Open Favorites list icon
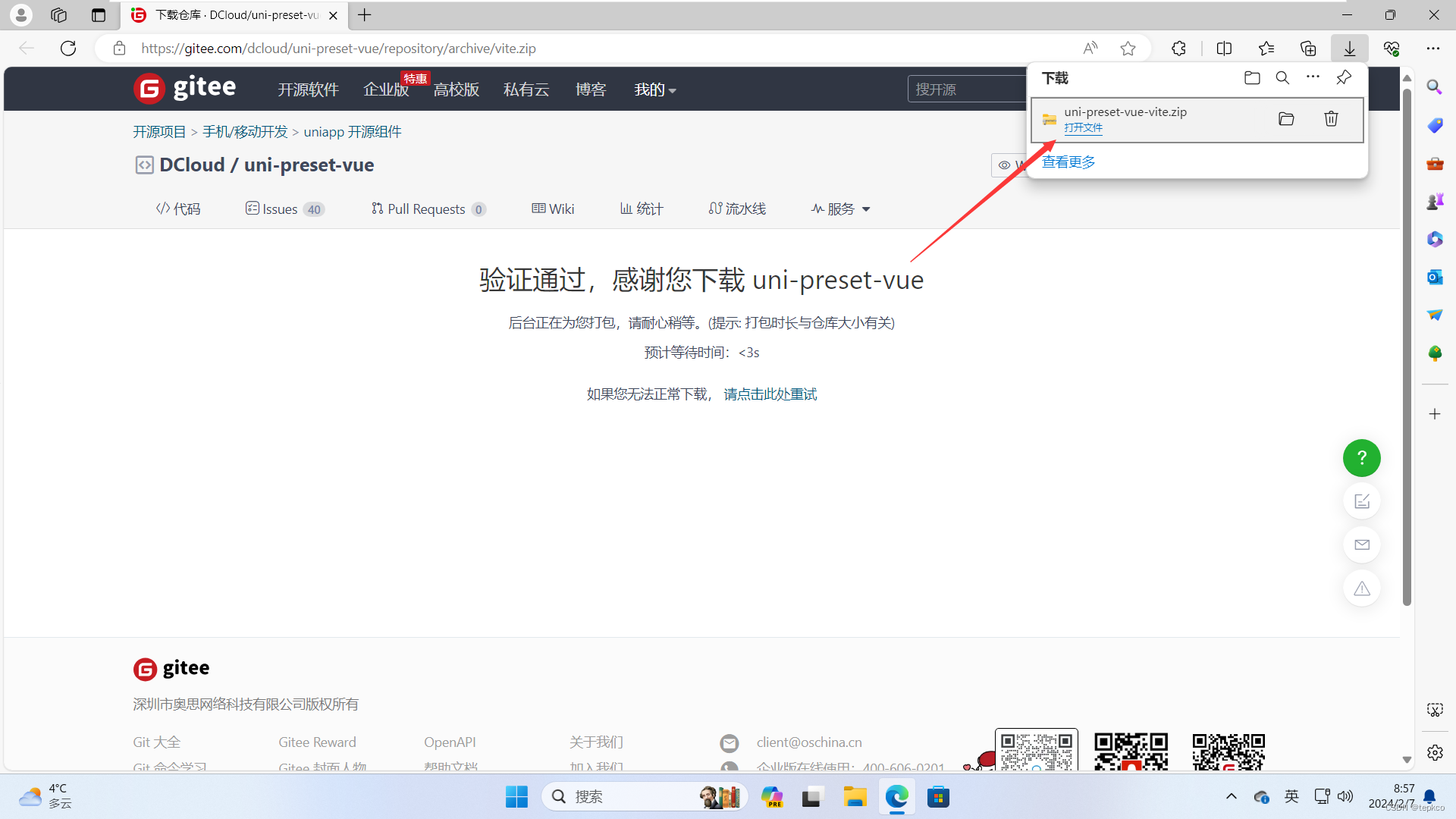Viewport: 1456px width, 819px height. pyautogui.click(x=1266, y=49)
